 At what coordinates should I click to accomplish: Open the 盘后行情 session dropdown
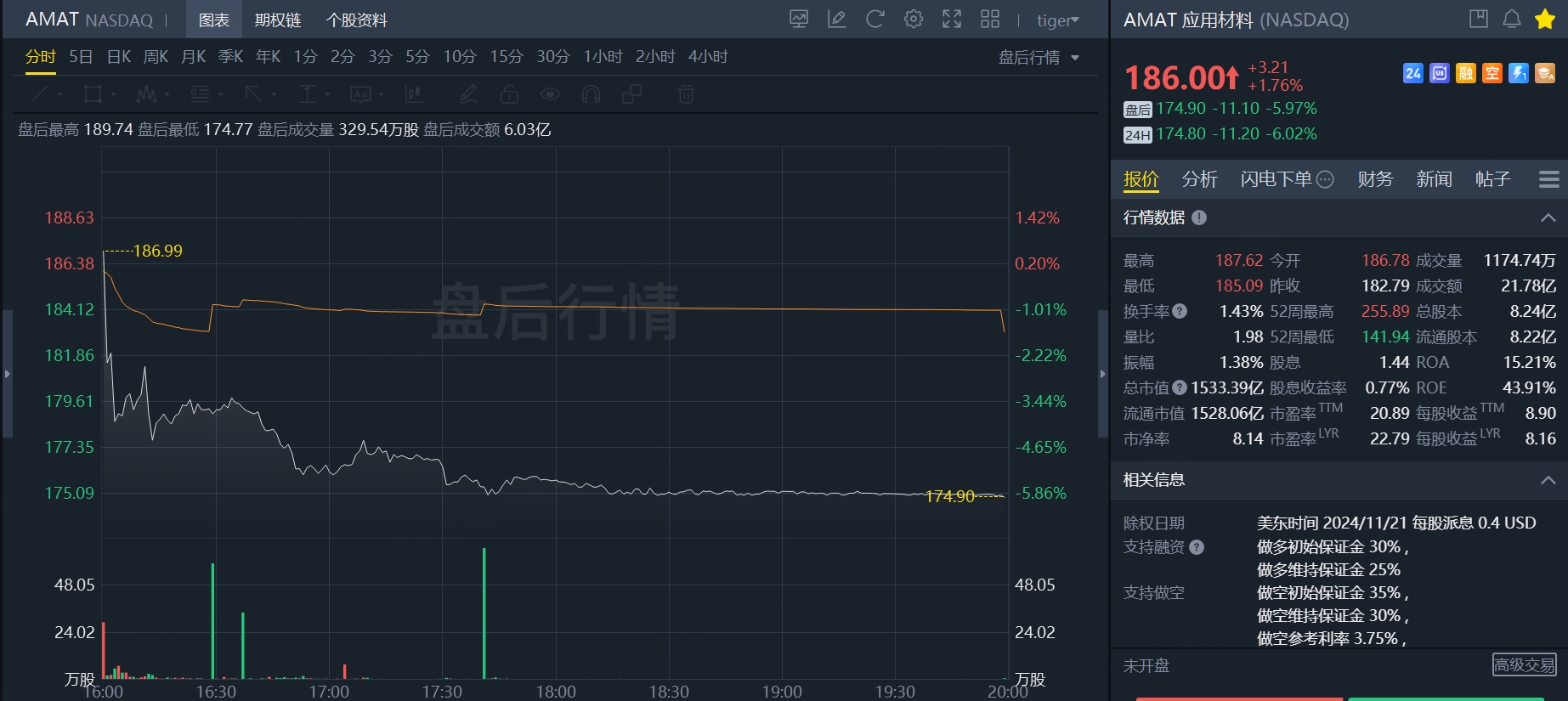pos(1039,57)
